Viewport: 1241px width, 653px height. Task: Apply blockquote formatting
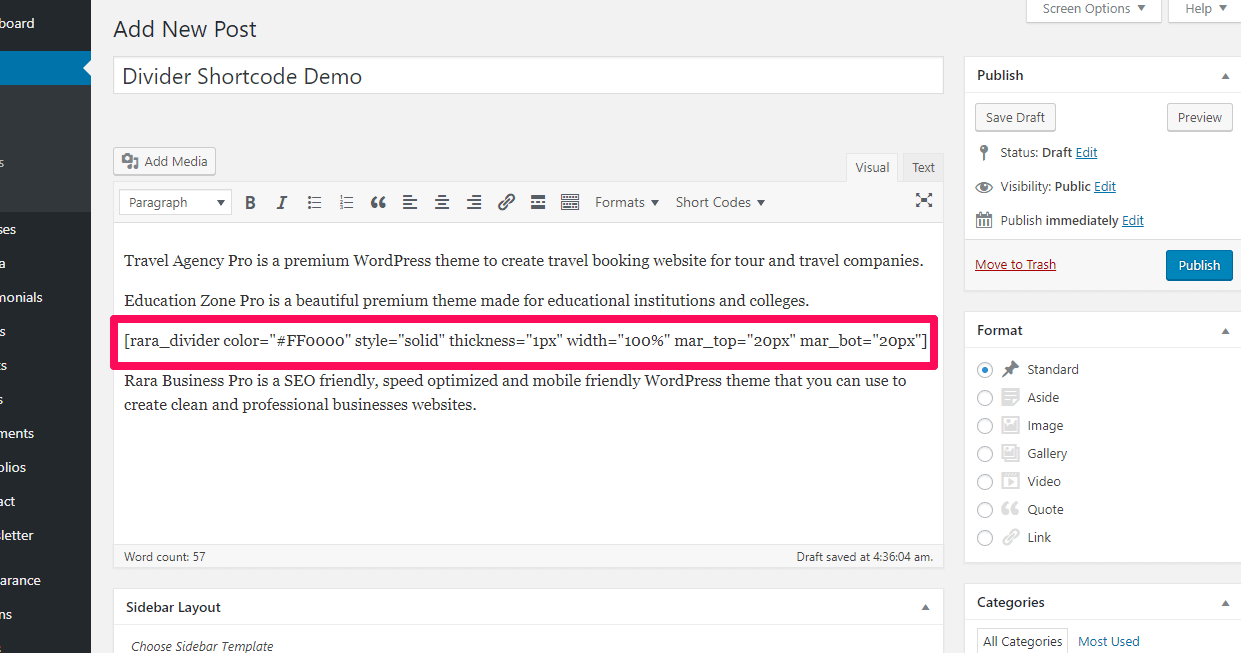(x=378, y=202)
